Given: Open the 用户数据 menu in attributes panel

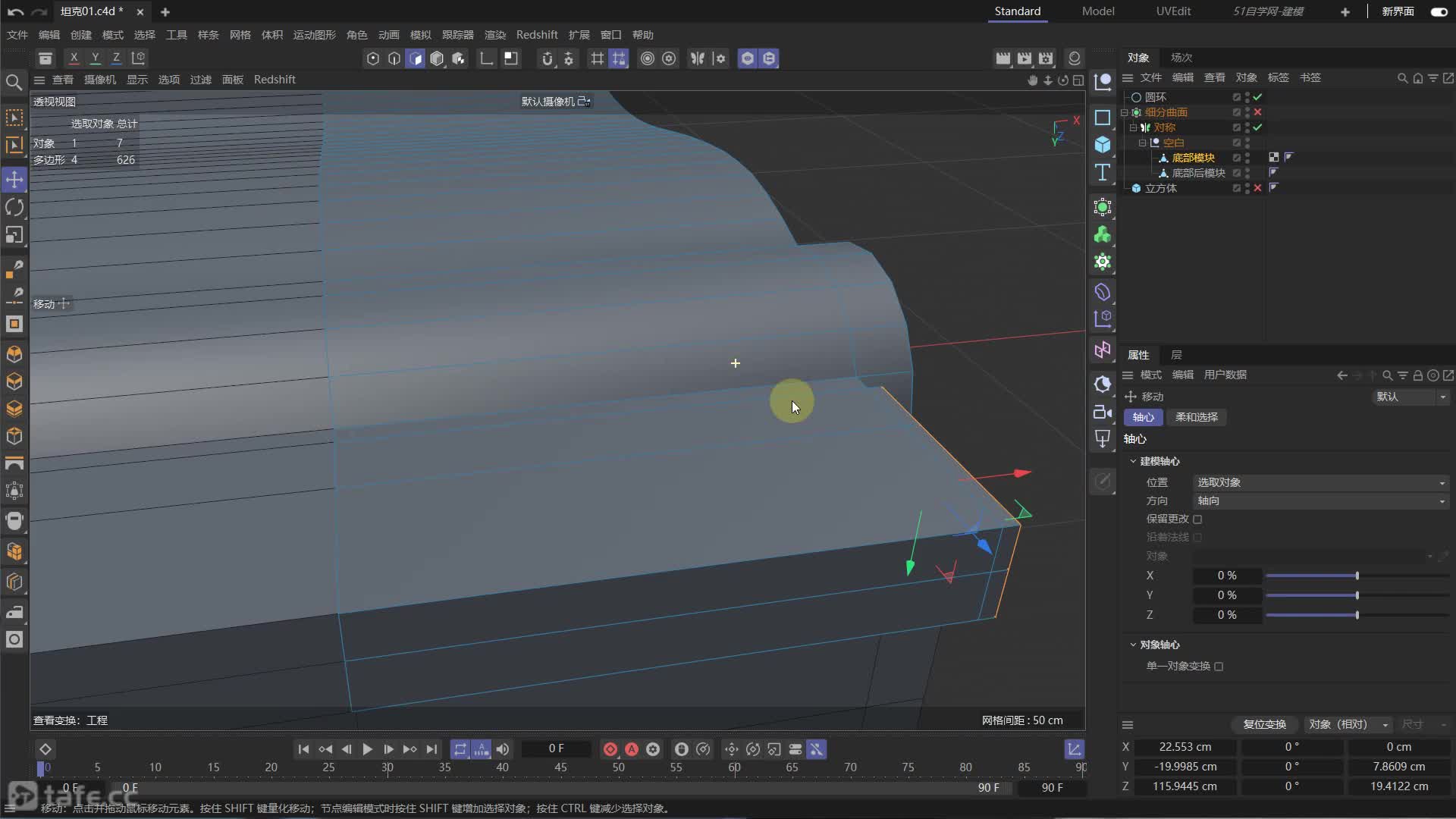Looking at the screenshot, I should tap(1225, 375).
